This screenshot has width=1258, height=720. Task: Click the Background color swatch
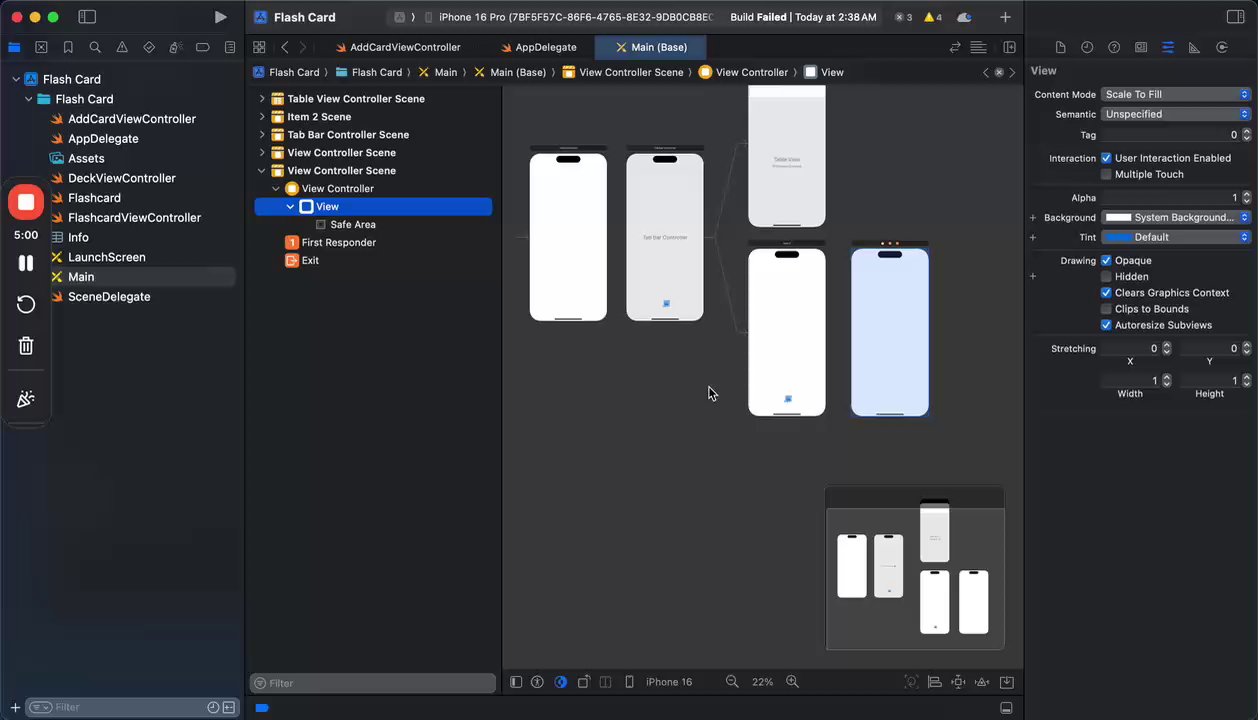pos(1118,217)
